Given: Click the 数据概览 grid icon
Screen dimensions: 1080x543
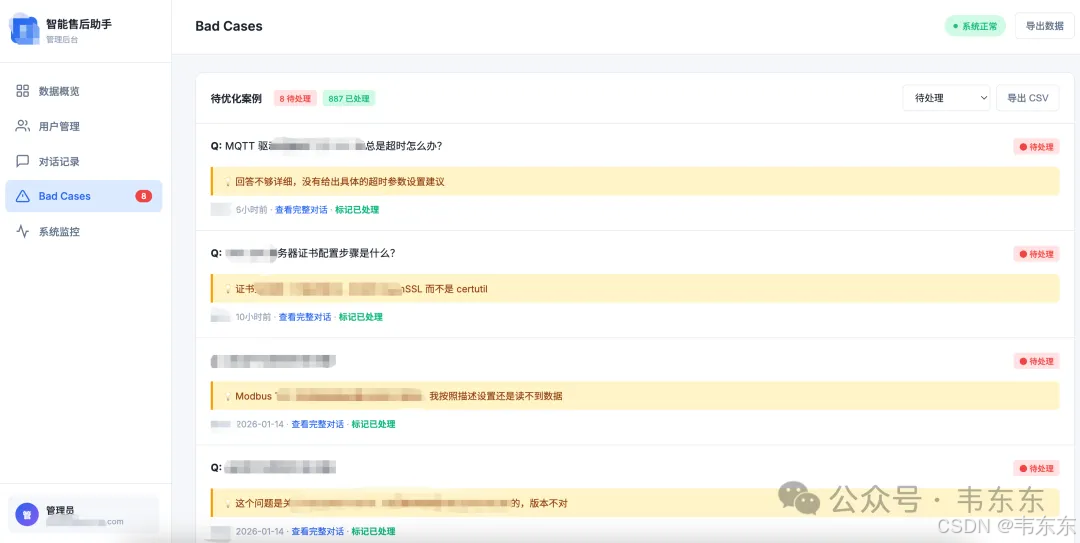Looking at the screenshot, I should click(23, 91).
